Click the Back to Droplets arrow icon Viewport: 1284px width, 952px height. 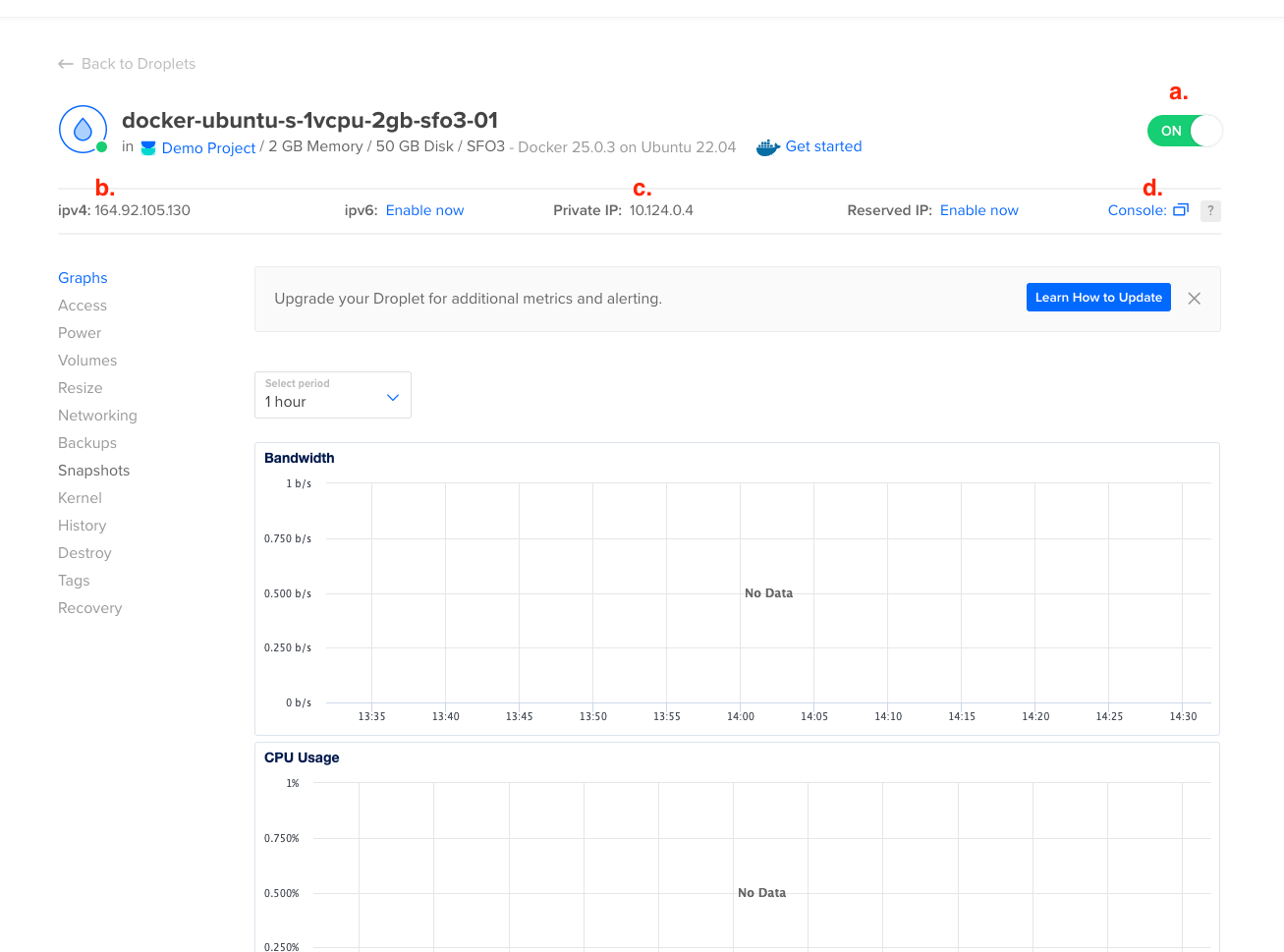pos(65,63)
